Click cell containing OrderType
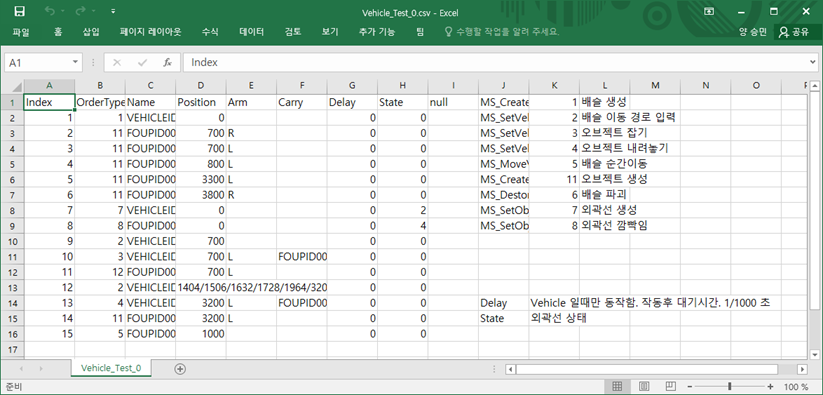823x395 pixels. 100,102
